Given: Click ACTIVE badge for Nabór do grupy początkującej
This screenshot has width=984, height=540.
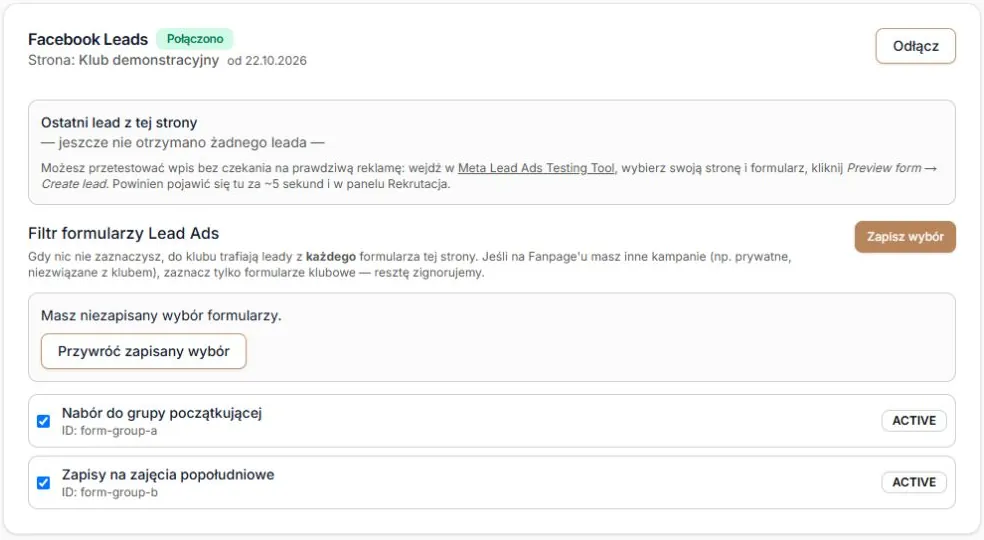Looking at the screenshot, I should point(914,421).
